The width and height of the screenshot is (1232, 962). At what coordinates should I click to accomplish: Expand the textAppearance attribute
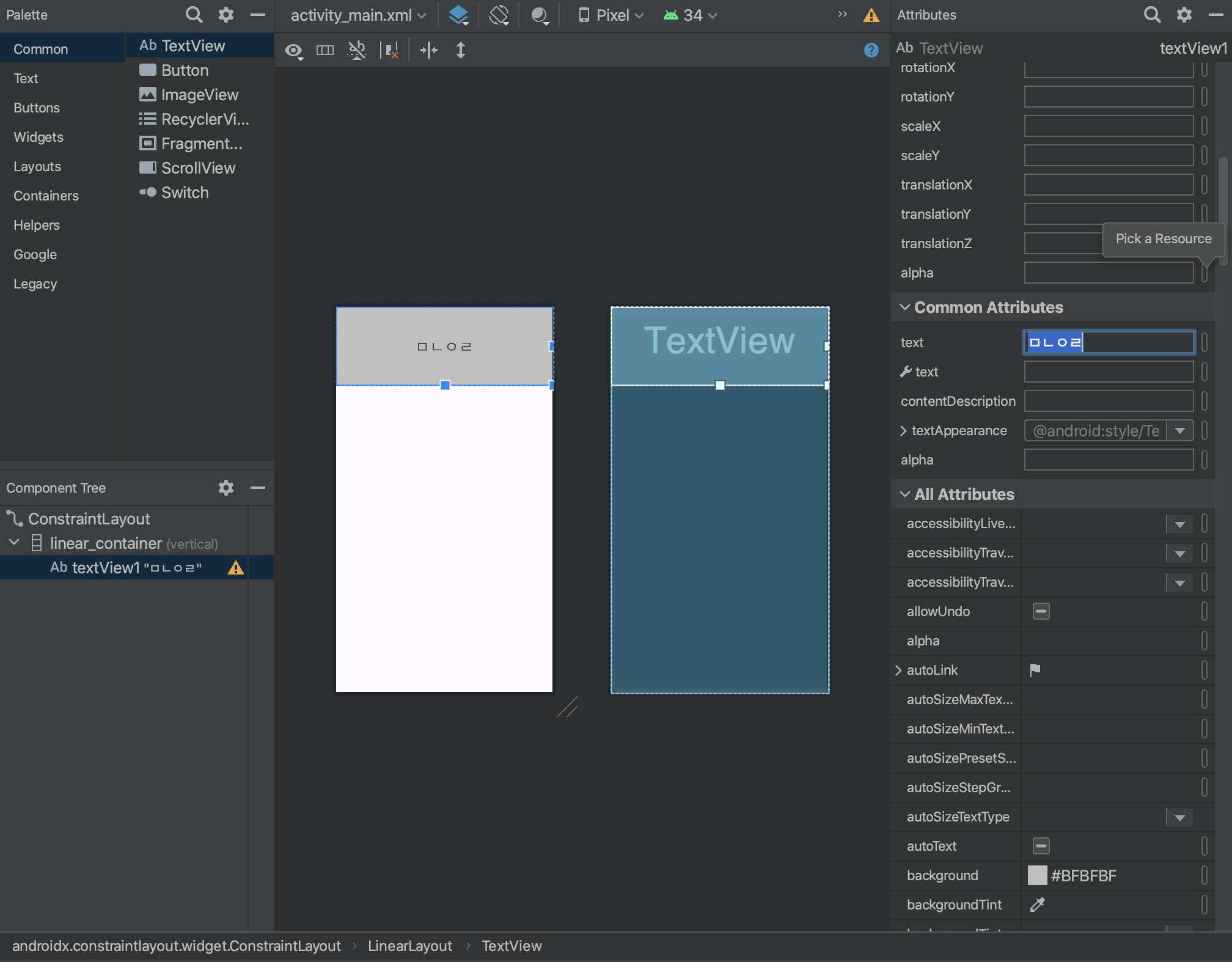[903, 431]
